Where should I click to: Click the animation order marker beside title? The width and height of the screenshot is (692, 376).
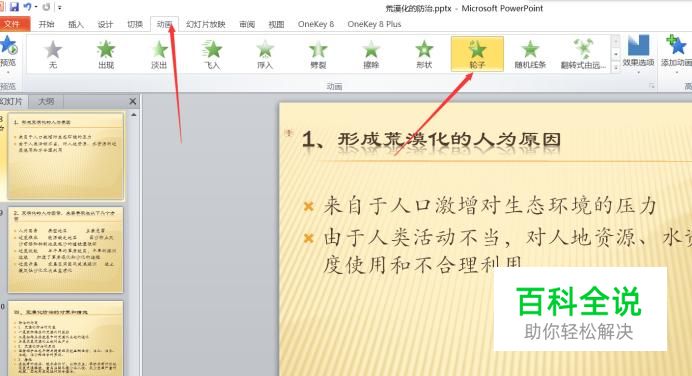[x=289, y=132]
